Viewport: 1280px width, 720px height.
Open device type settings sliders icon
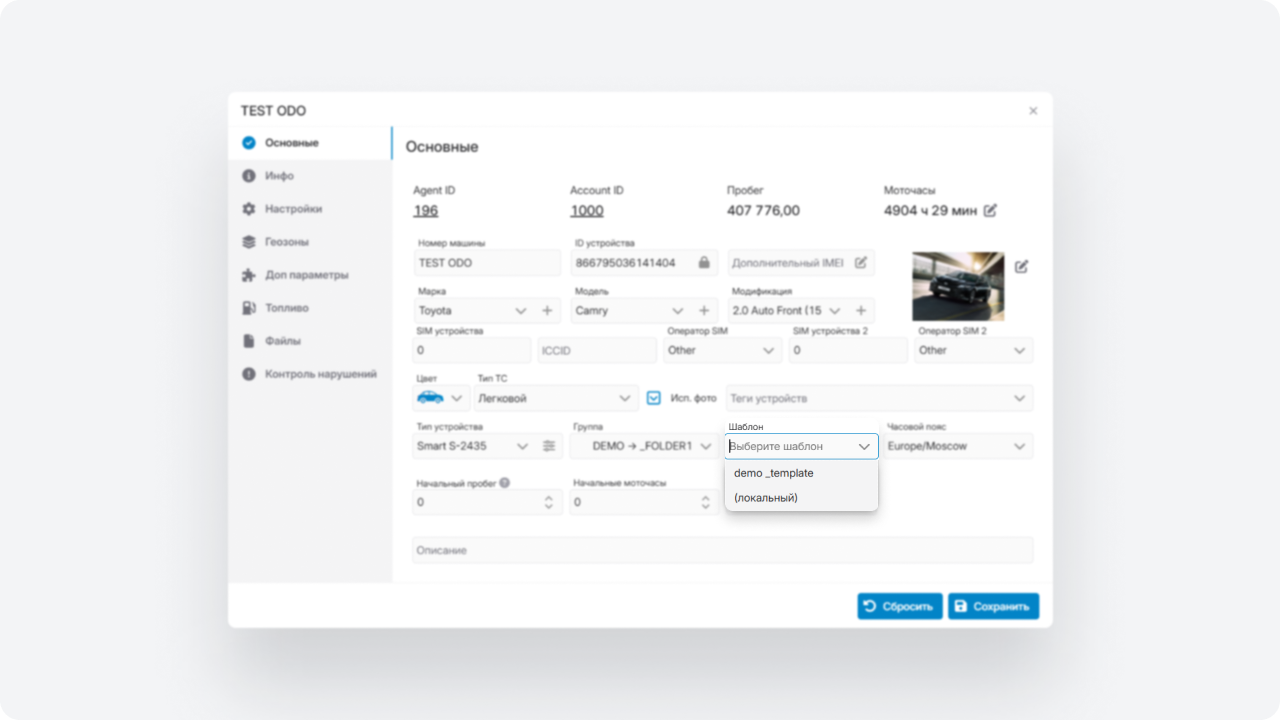tap(549, 446)
